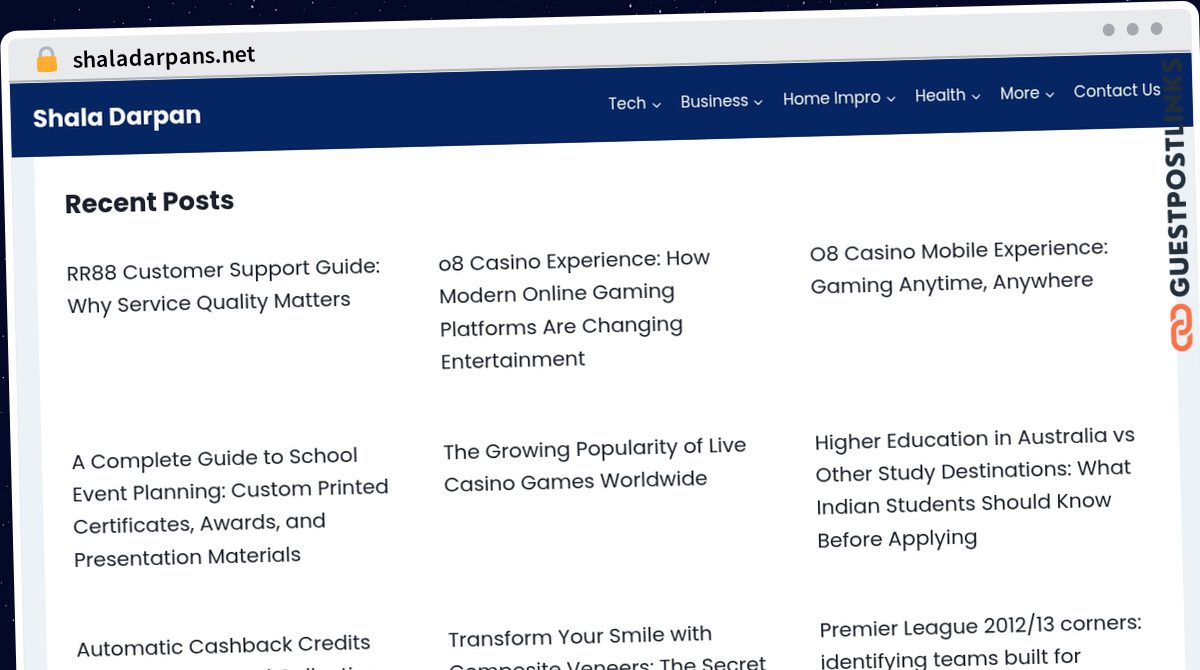This screenshot has width=1200, height=670.
Task: Click the padlock icon in the address bar
Action: point(47,60)
